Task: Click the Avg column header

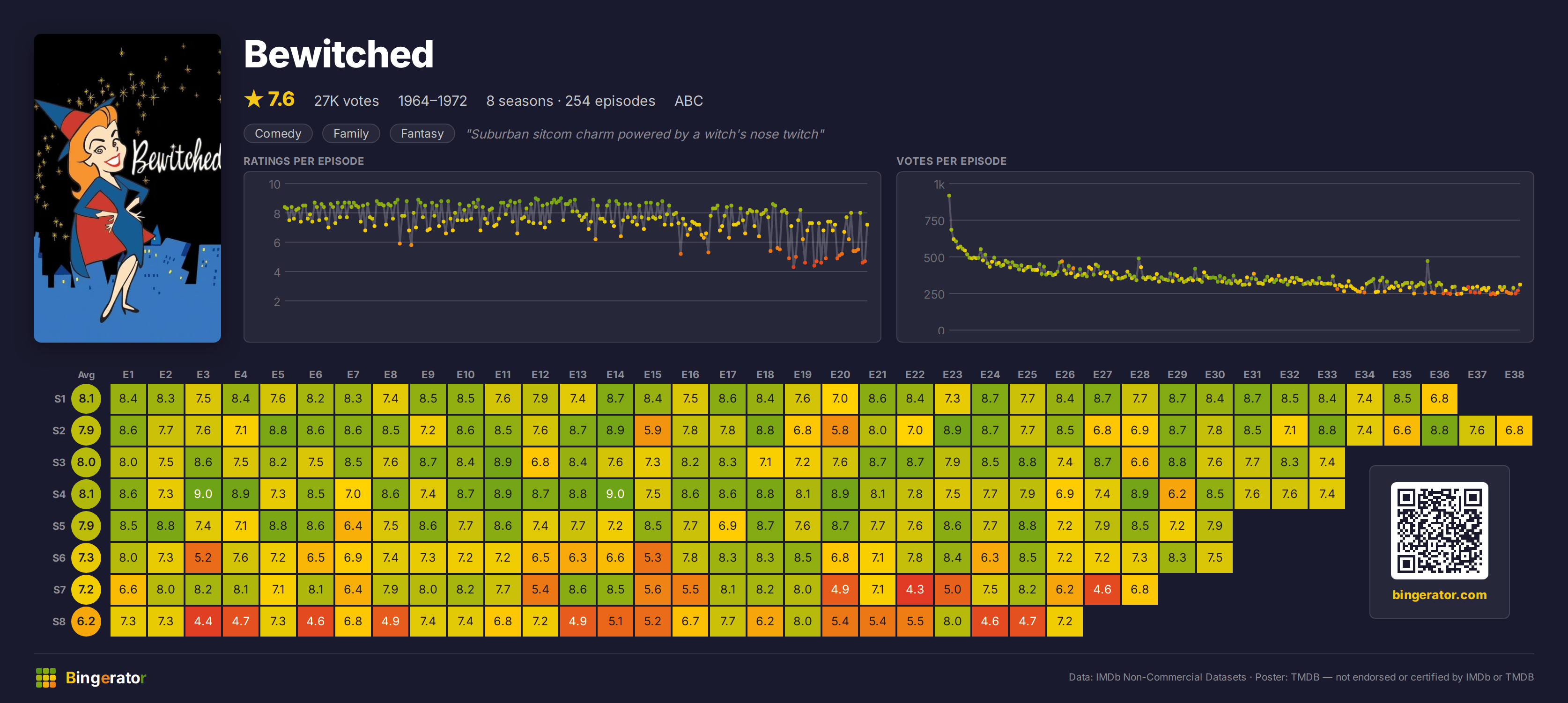Action: point(87,374)
